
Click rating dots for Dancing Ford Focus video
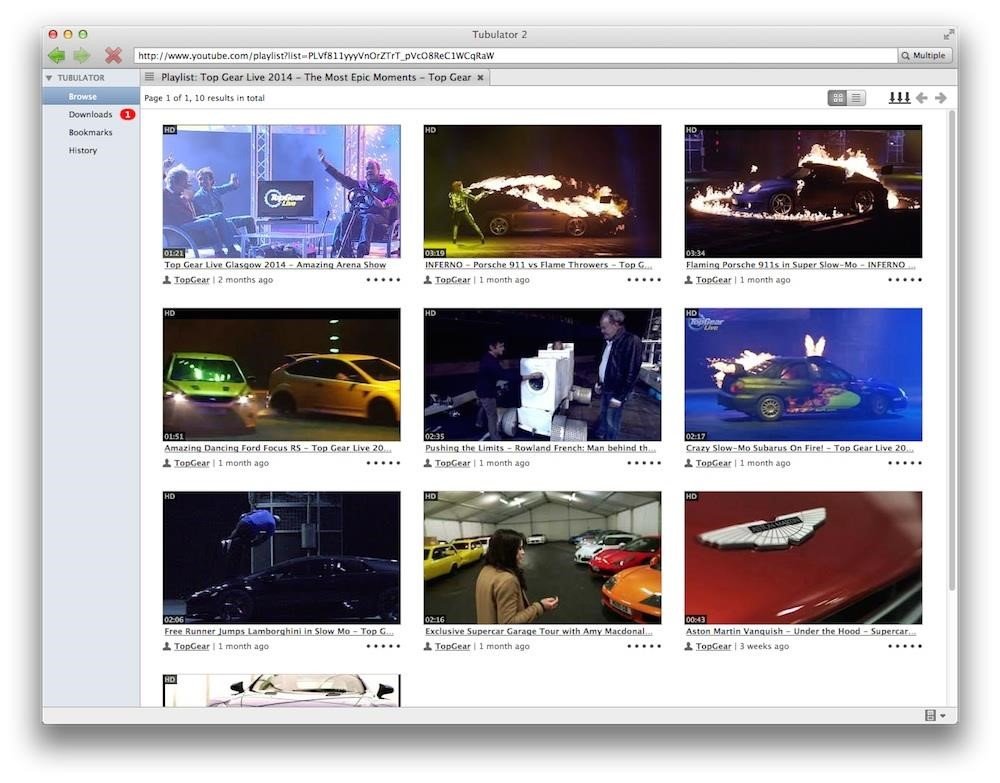tap(383, 463)
